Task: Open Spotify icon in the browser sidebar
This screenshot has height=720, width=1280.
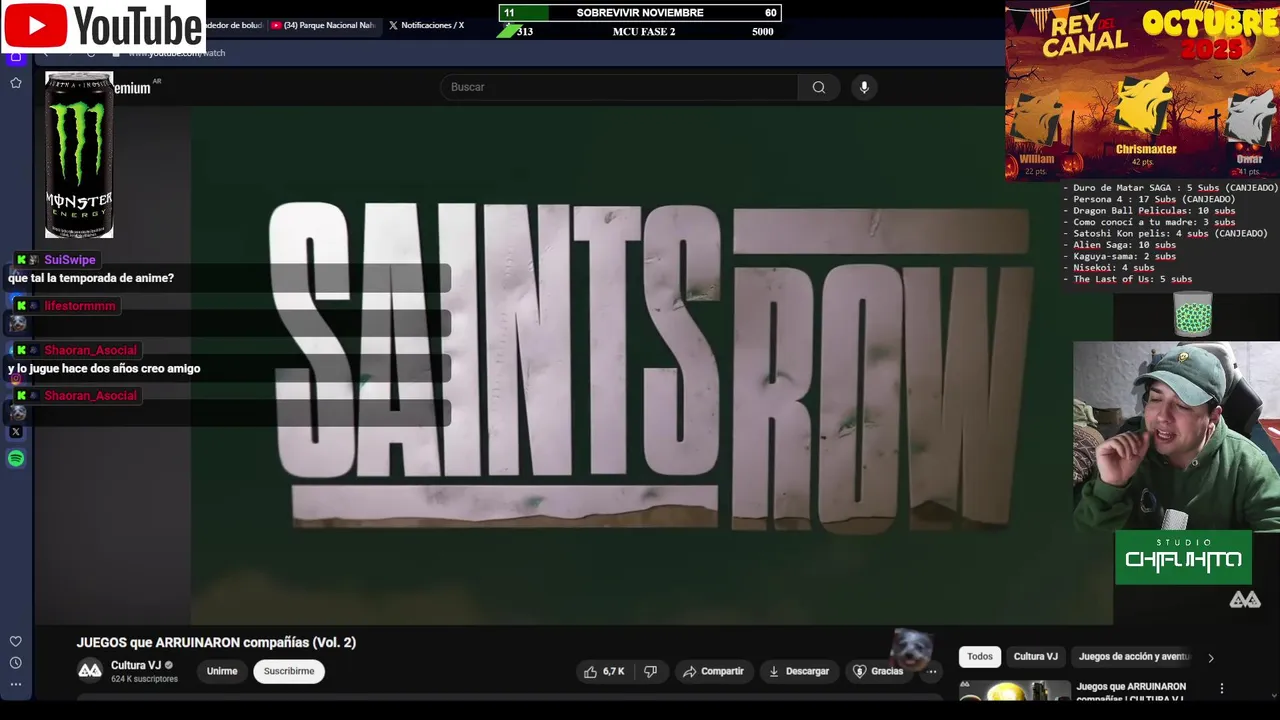Action: (x=16, y=459)
